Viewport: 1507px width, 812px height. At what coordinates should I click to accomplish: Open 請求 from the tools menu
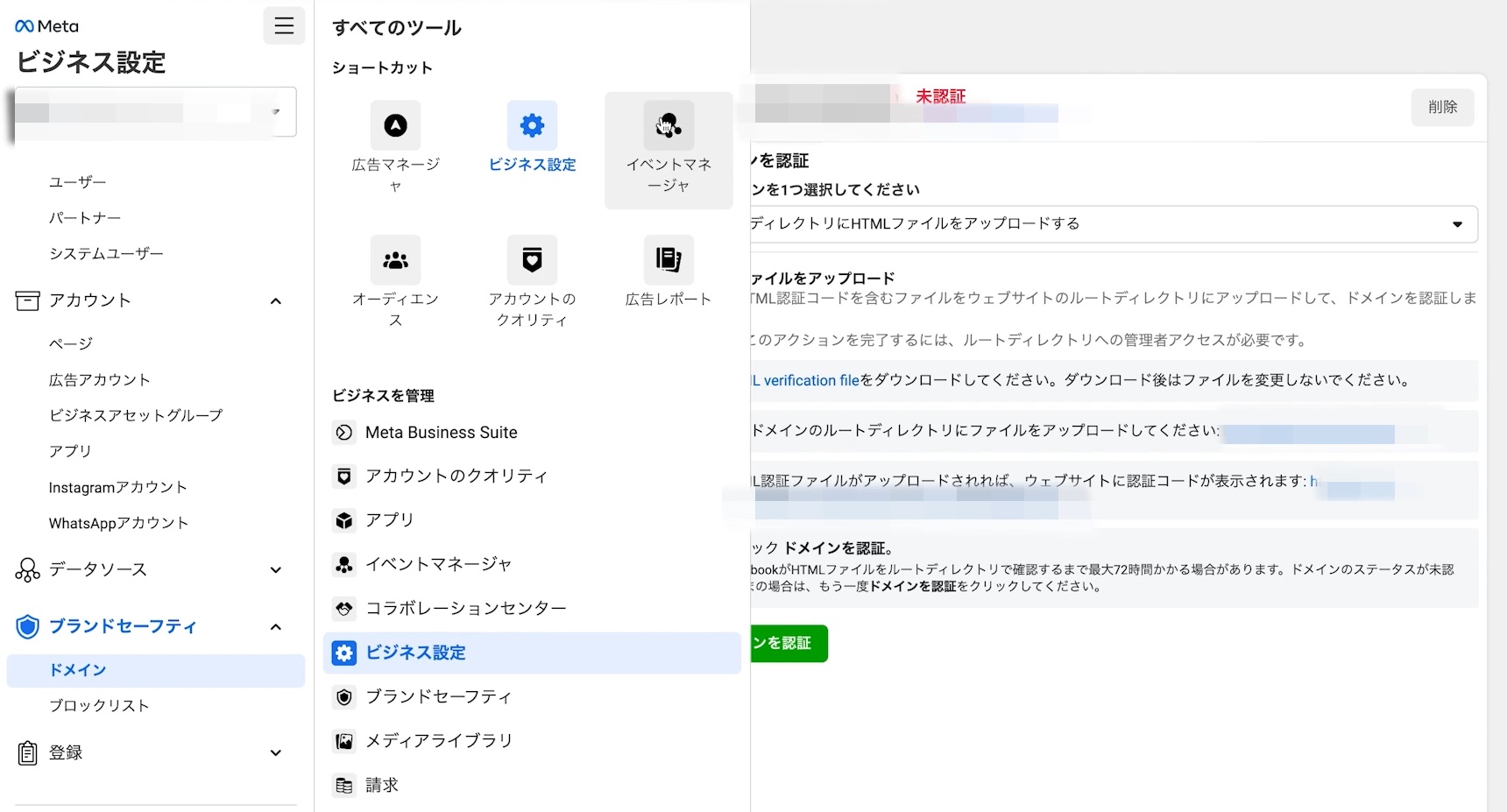(381, 785)
